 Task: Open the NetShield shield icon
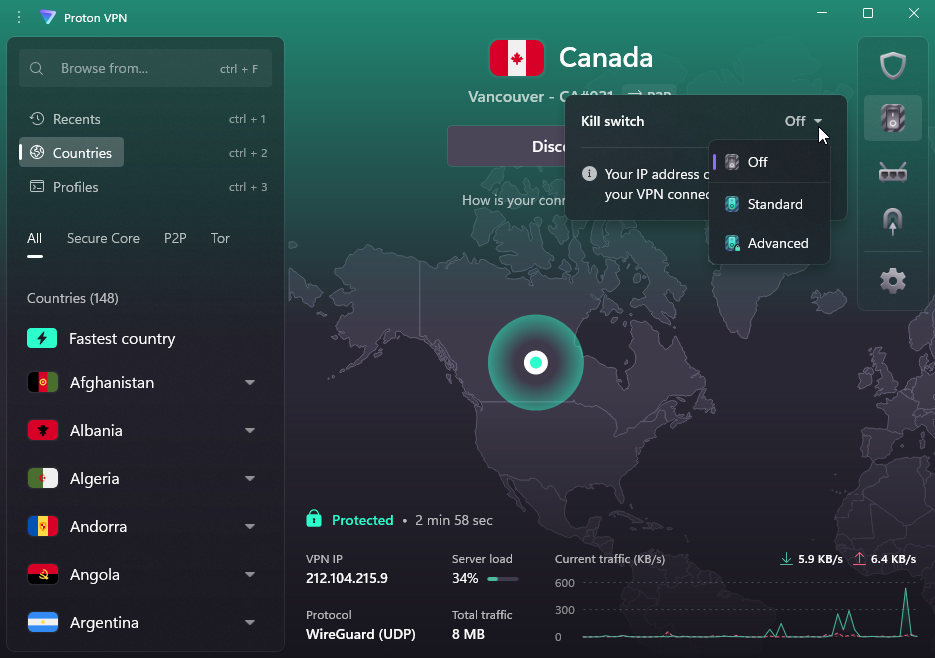[893, 65]
